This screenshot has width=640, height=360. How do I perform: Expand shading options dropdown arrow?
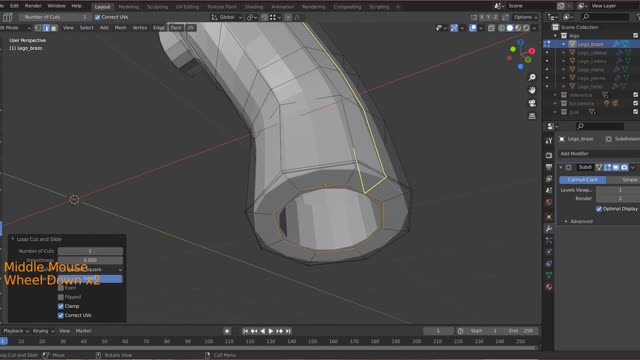coord(534,28)
